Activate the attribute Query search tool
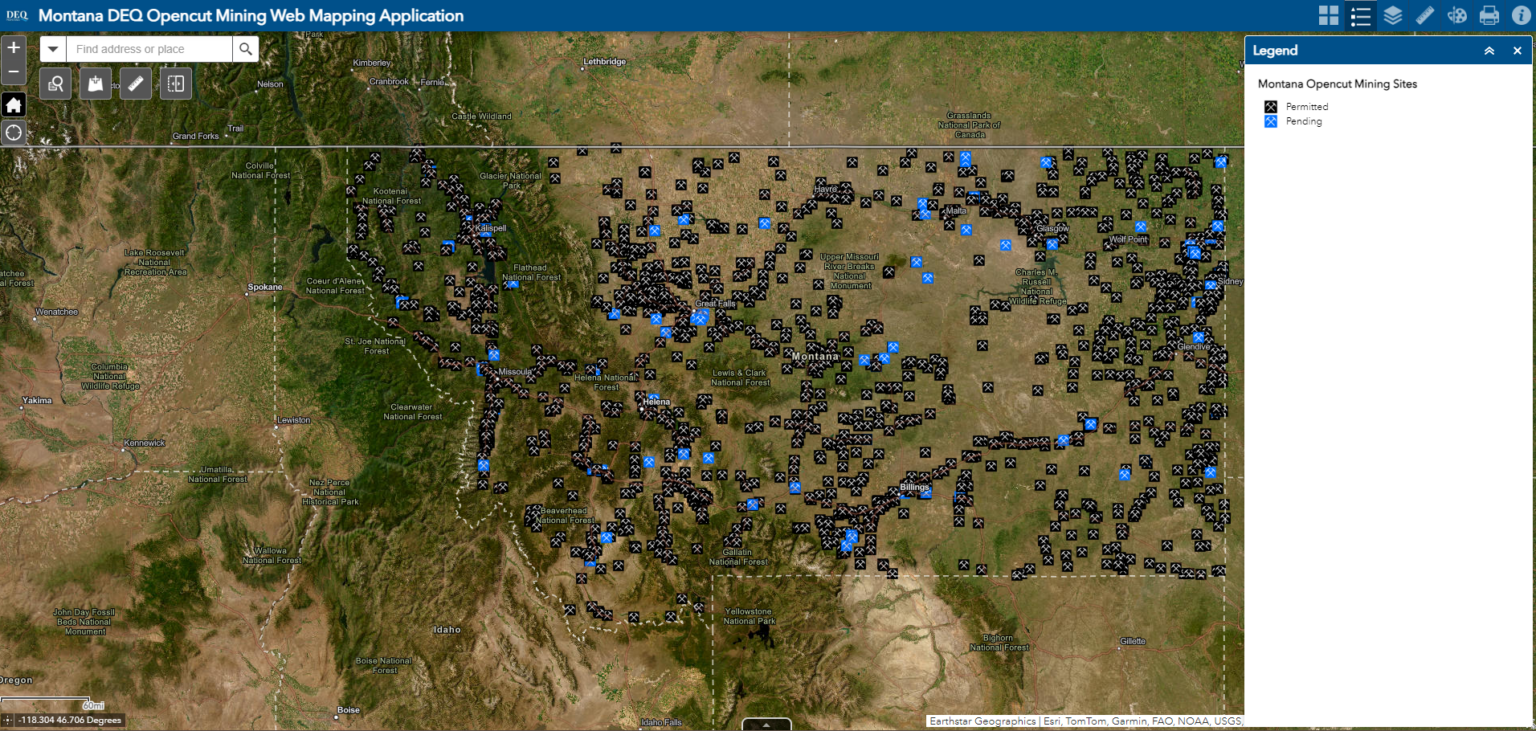 point(55,83)
